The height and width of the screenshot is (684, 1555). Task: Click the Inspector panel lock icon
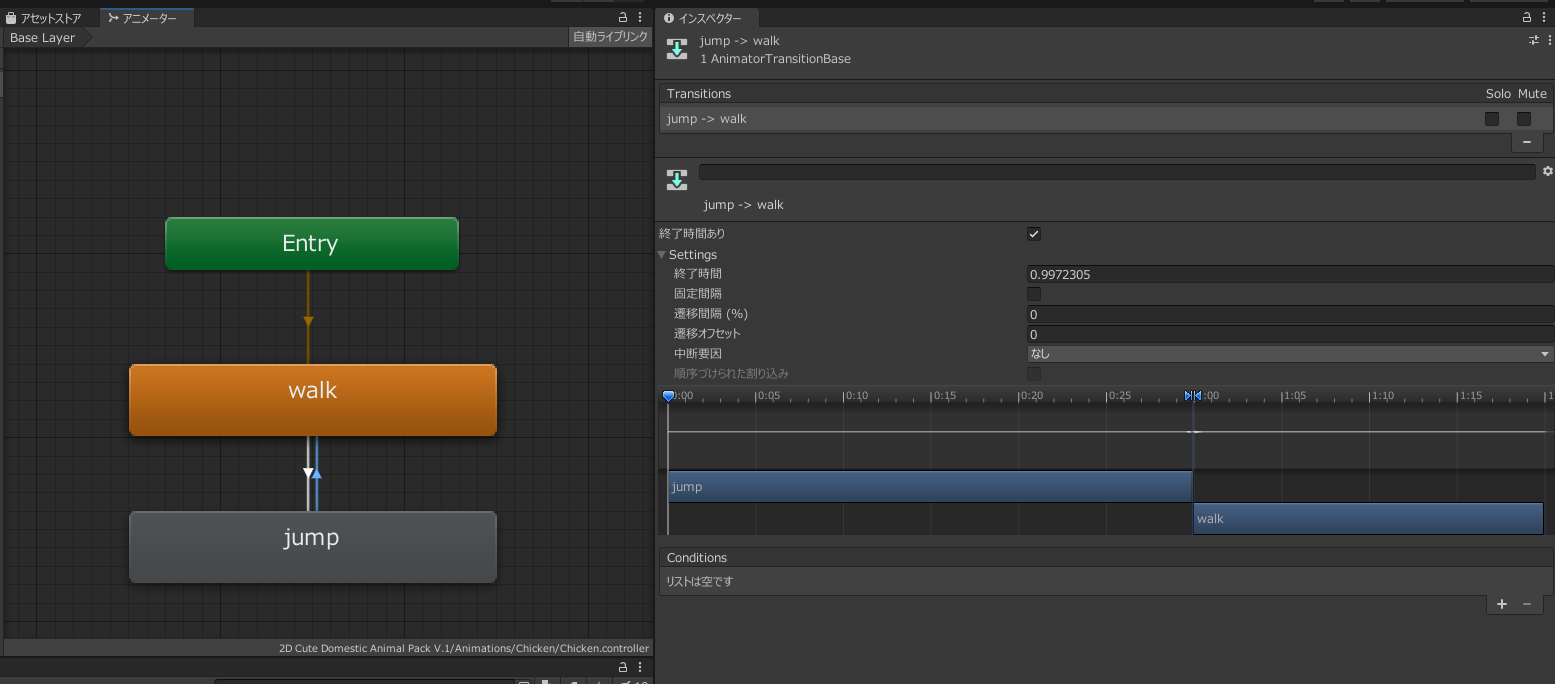[1527, 18]
